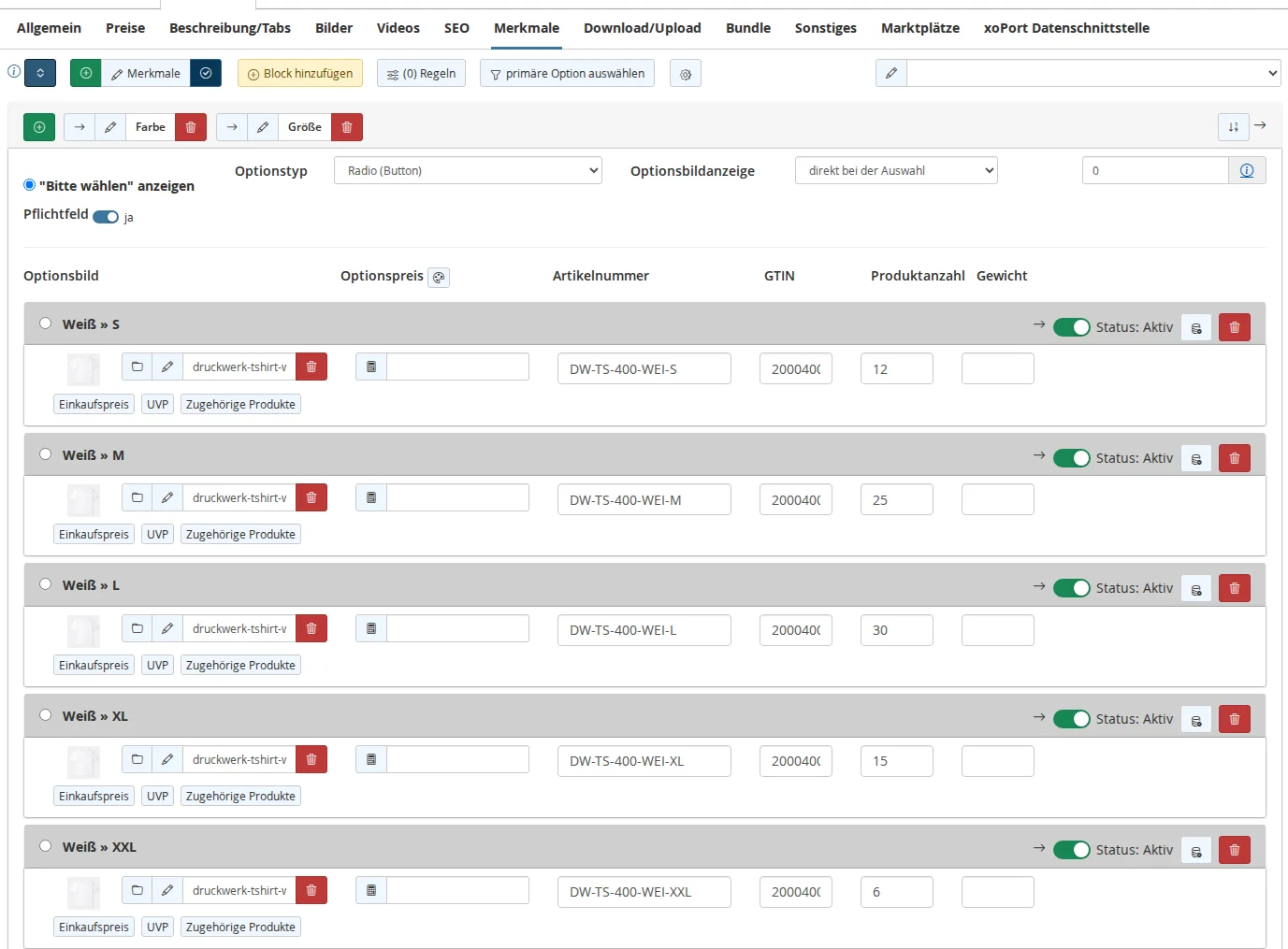This screenshot has height=949, width=1288.
Task: Edit the Größe attribute with pencil icon
Action: tap(263, 127)
